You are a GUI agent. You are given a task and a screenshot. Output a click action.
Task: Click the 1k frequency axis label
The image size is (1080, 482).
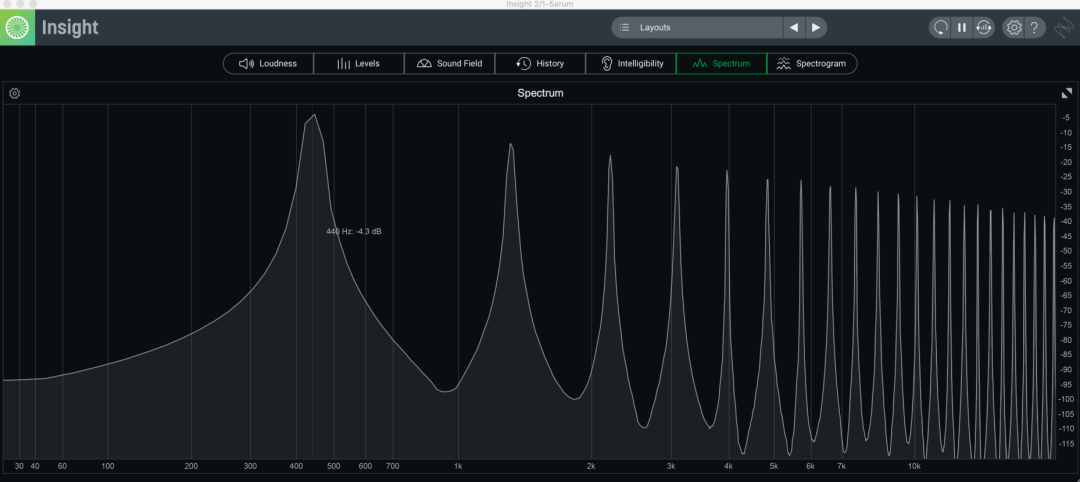pyautogui.click(x=458, y=467)
